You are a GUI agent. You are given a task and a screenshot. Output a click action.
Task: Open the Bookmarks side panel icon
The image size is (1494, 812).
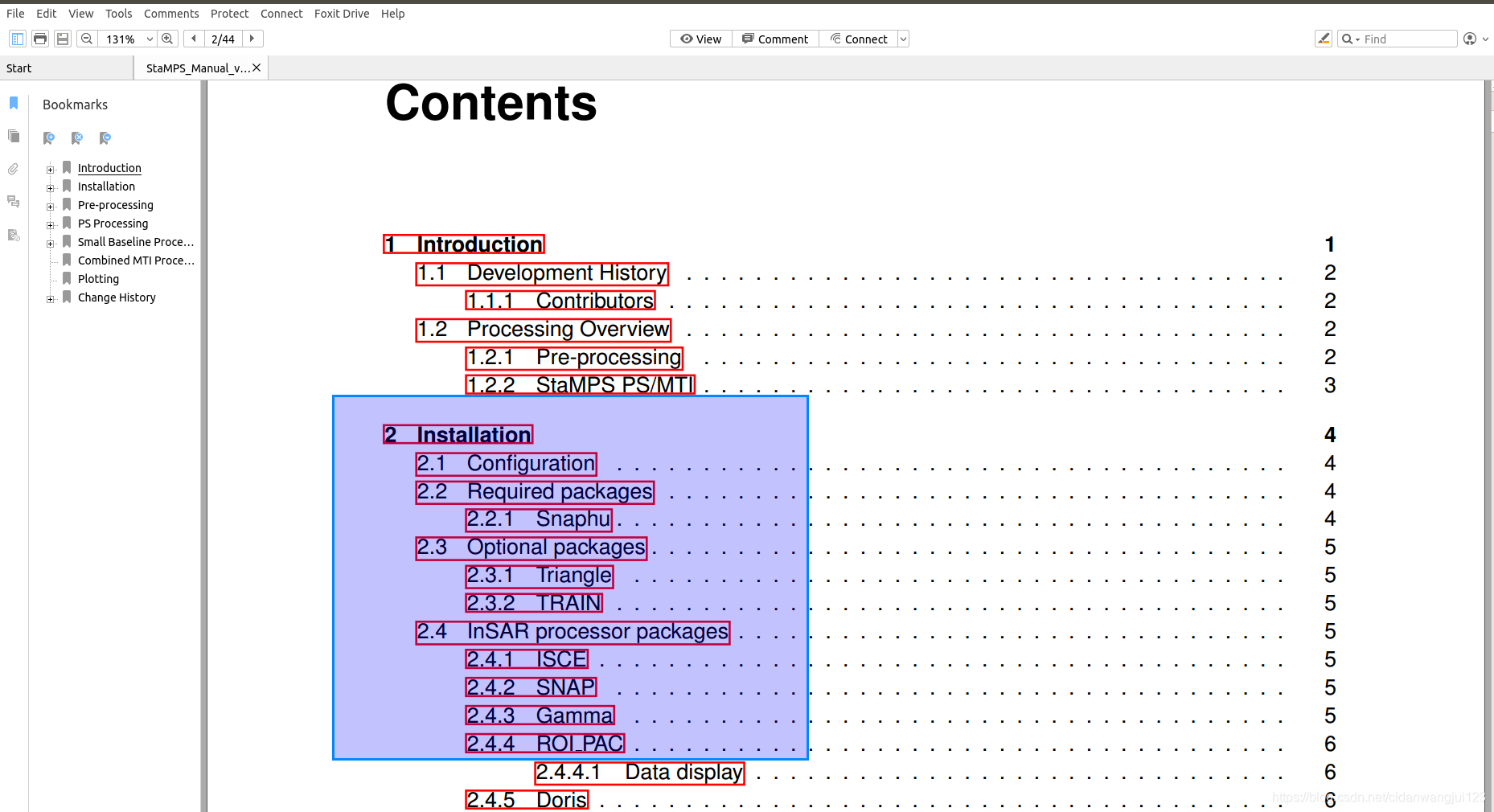pyautogui.click(x=14, y=103)
